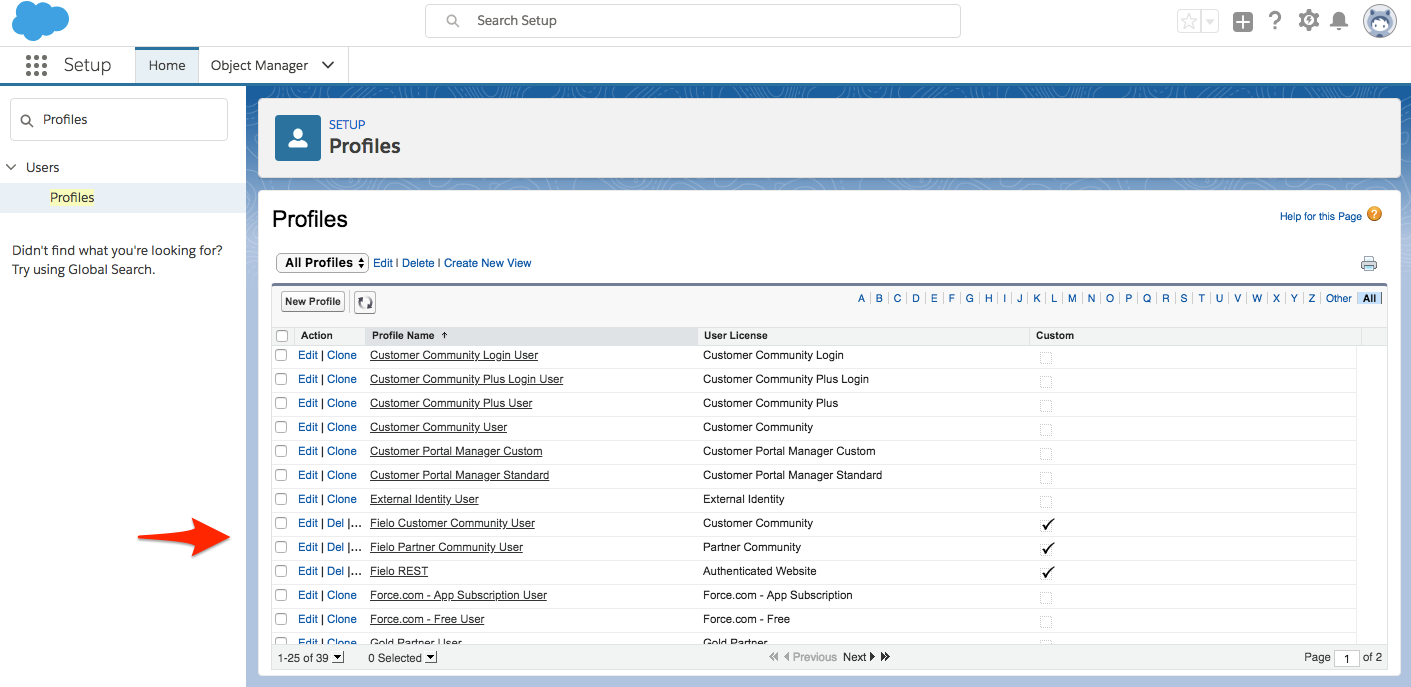
Task: Click the Edit view link
Action: point(383,263)
